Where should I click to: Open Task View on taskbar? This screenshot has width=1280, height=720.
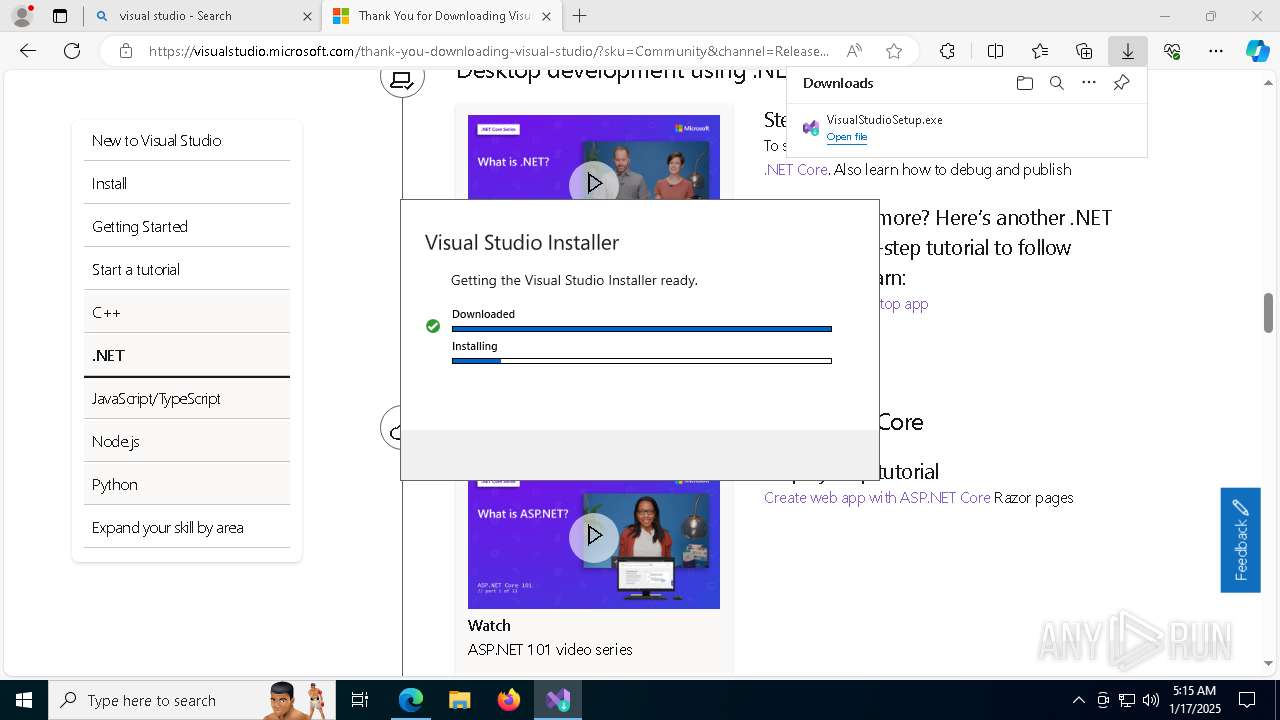point(360,700)
